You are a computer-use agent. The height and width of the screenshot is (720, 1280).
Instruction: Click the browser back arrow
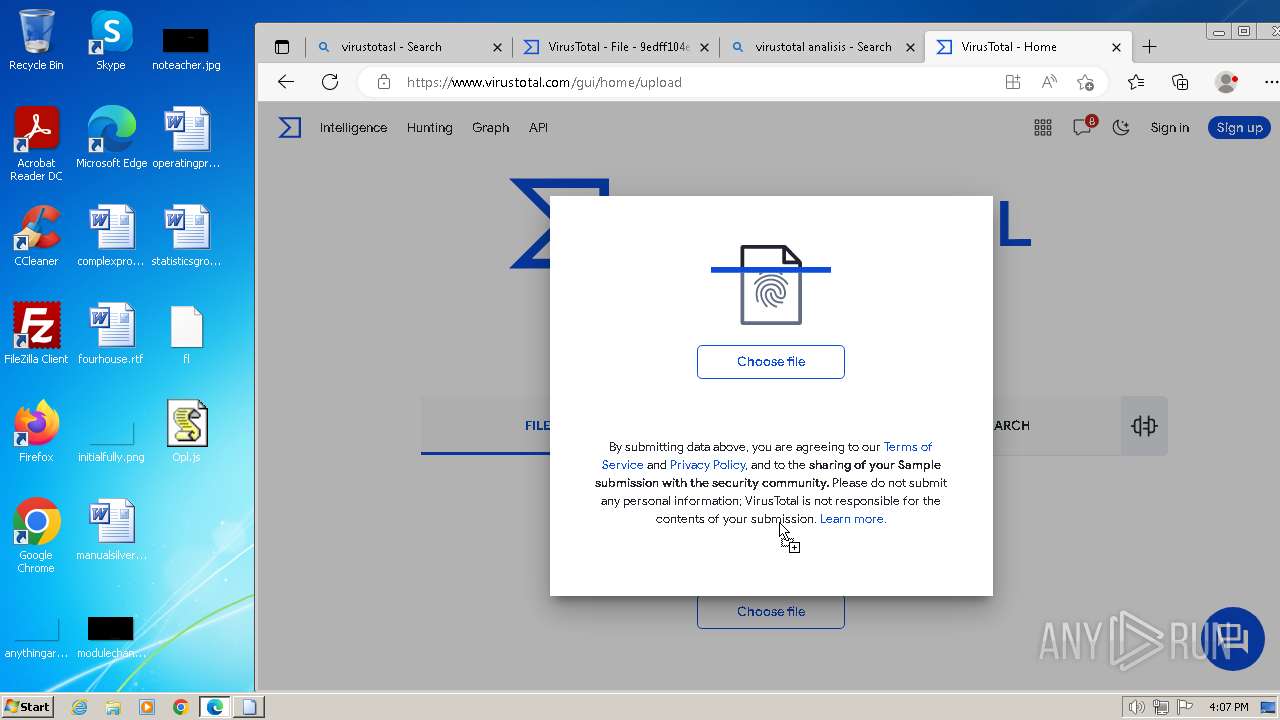(x=286, y=82)
